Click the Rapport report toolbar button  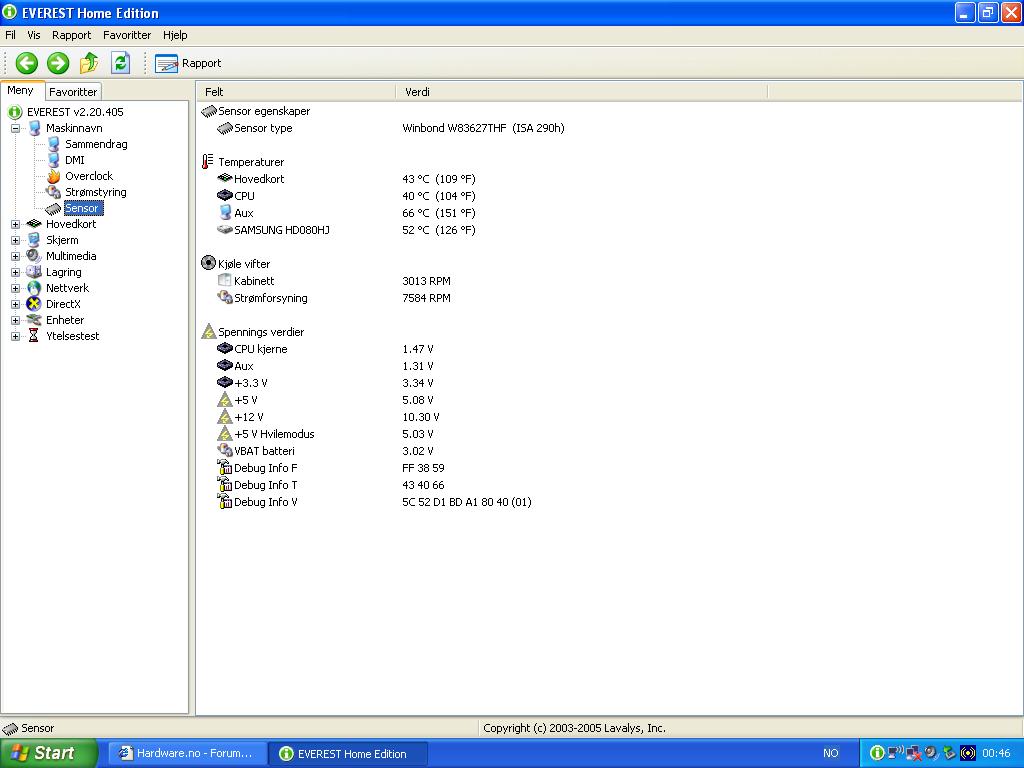188,63
